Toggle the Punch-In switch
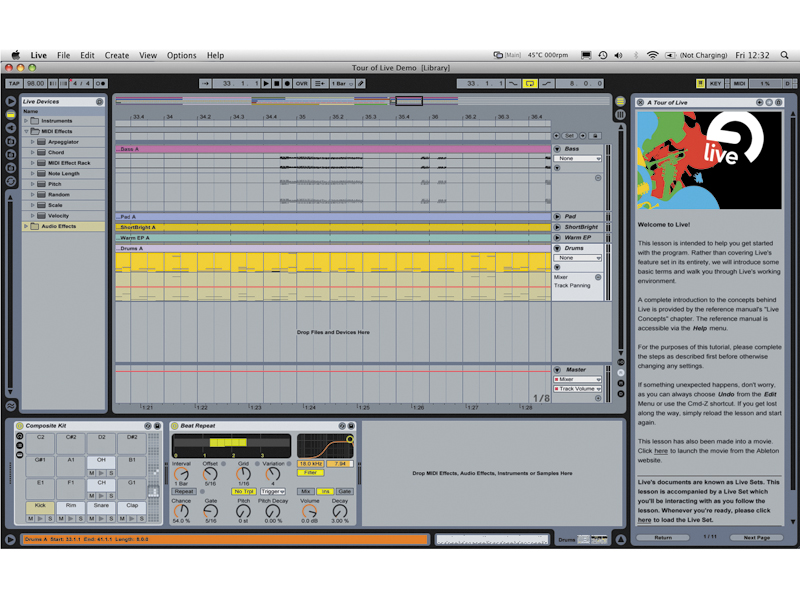The width and height of the screenshot is (800, 600). (512, 83)
